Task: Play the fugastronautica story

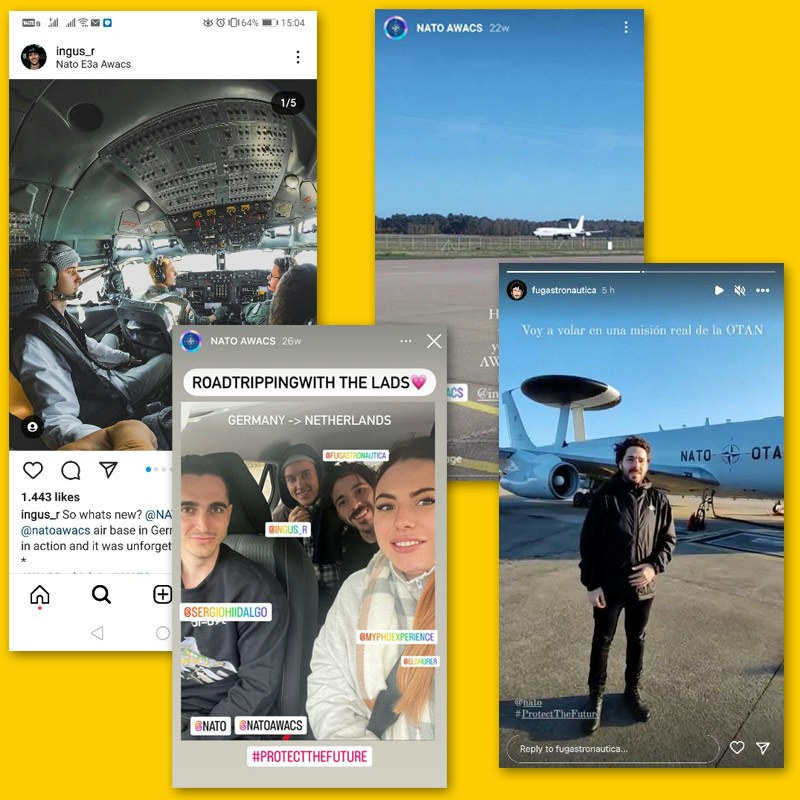Action: pos(719,290)
